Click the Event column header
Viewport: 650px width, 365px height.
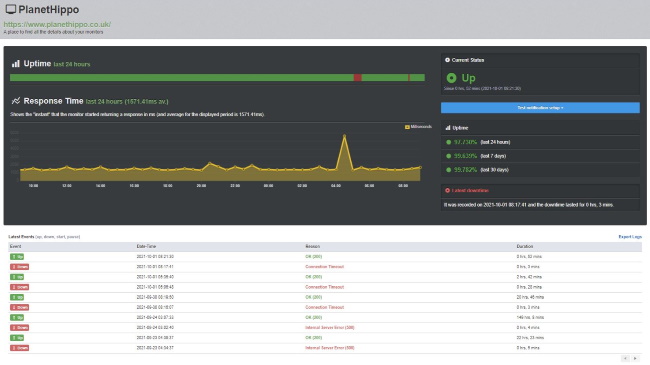(15, 246)
